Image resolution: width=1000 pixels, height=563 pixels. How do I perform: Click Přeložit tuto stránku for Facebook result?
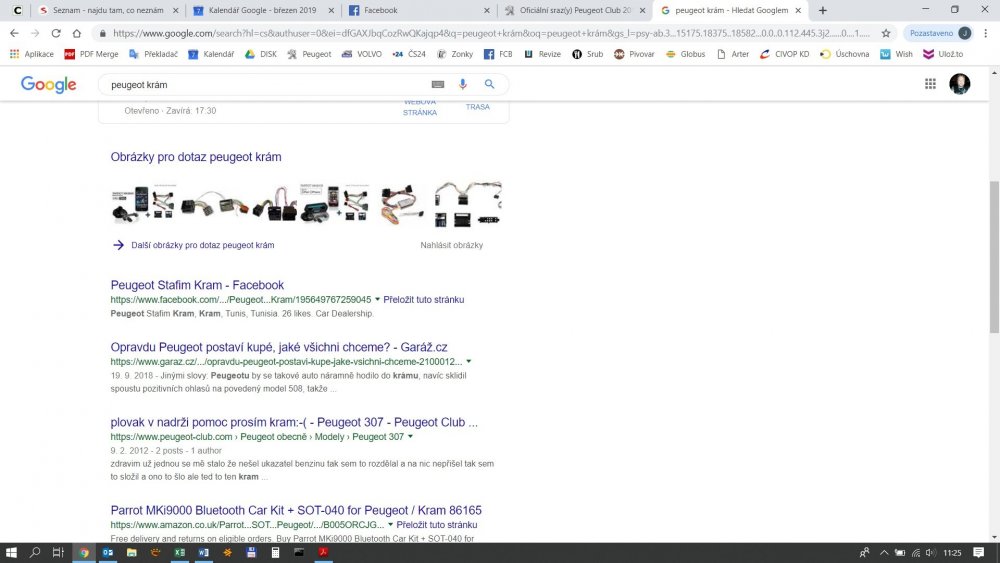click(423, 300)
